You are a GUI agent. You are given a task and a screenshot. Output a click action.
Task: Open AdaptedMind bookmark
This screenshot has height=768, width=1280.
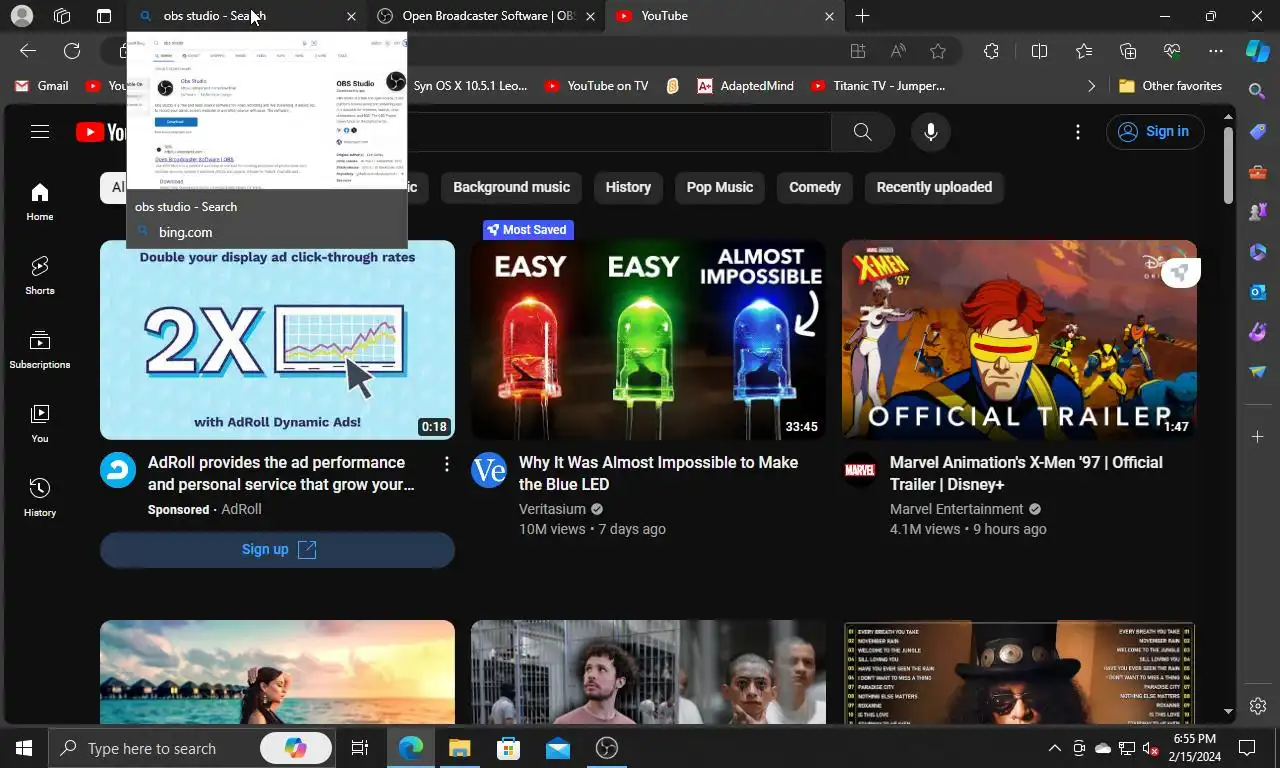[x=745, y=86]
